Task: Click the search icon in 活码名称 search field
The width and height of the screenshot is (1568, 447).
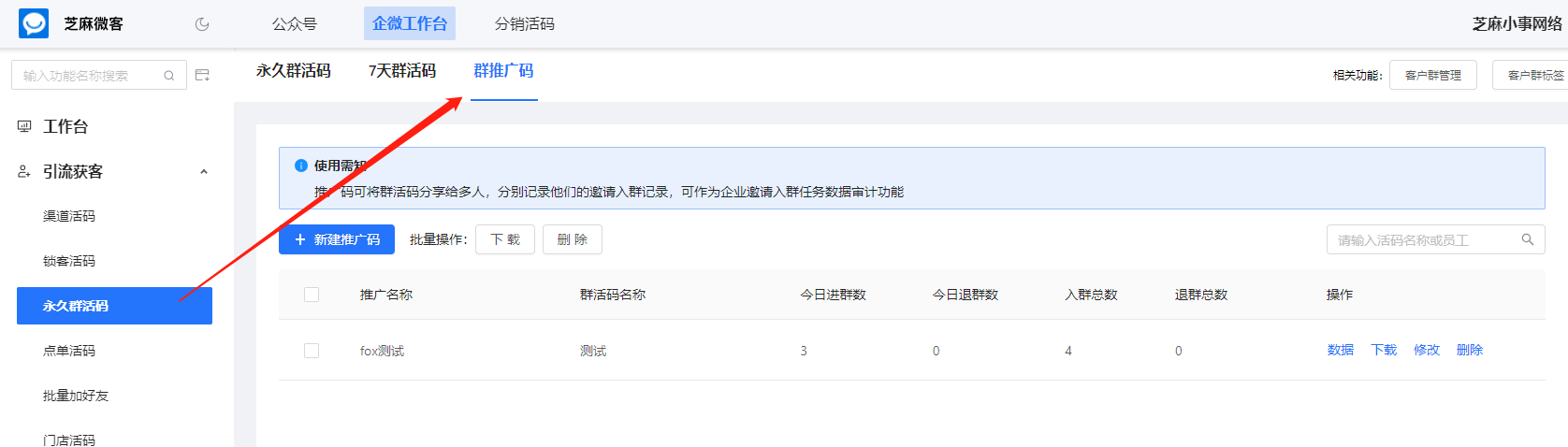Action: pos(1528,239)
